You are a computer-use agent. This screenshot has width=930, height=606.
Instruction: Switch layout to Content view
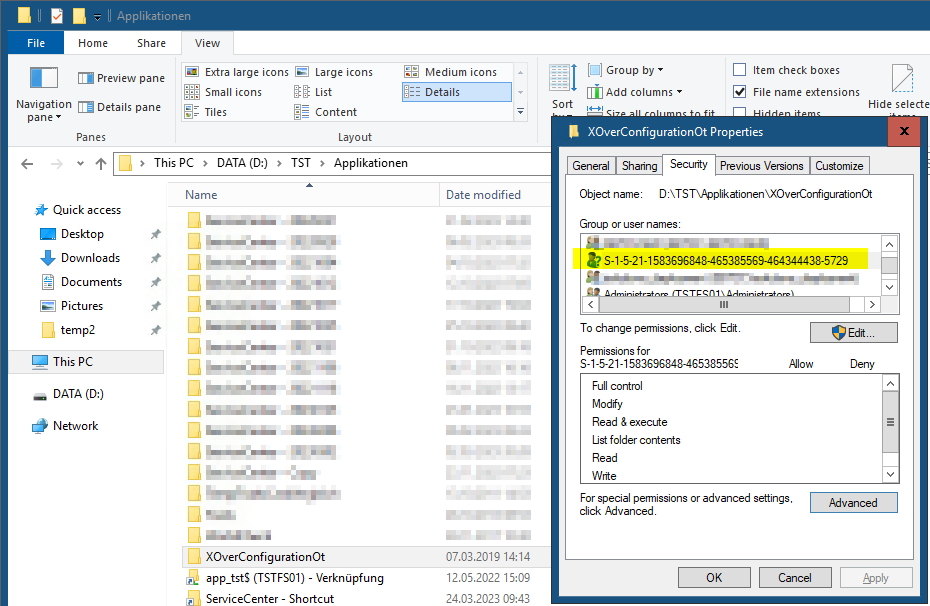(326, 112)
